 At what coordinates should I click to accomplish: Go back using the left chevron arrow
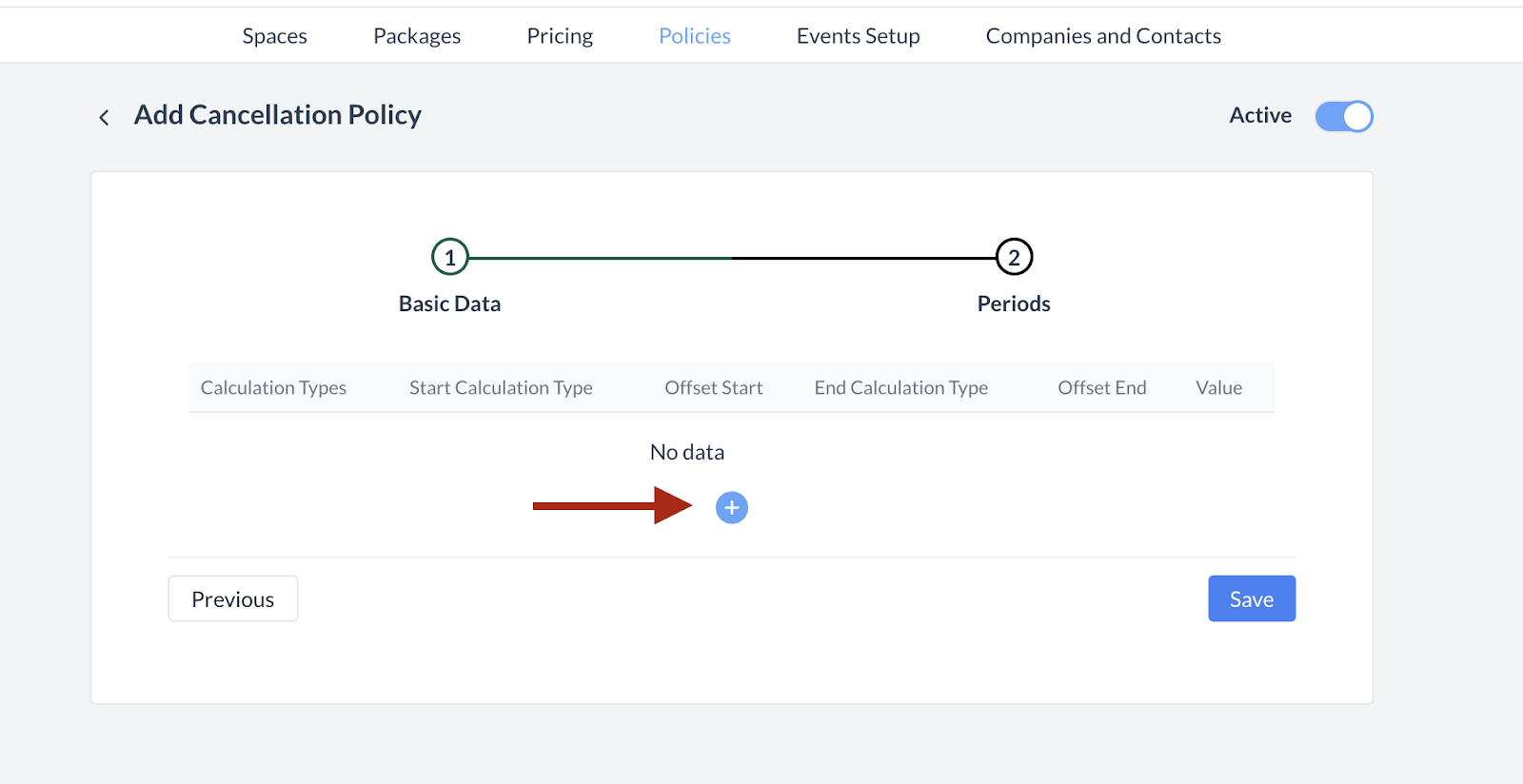[x=104, y=117]
